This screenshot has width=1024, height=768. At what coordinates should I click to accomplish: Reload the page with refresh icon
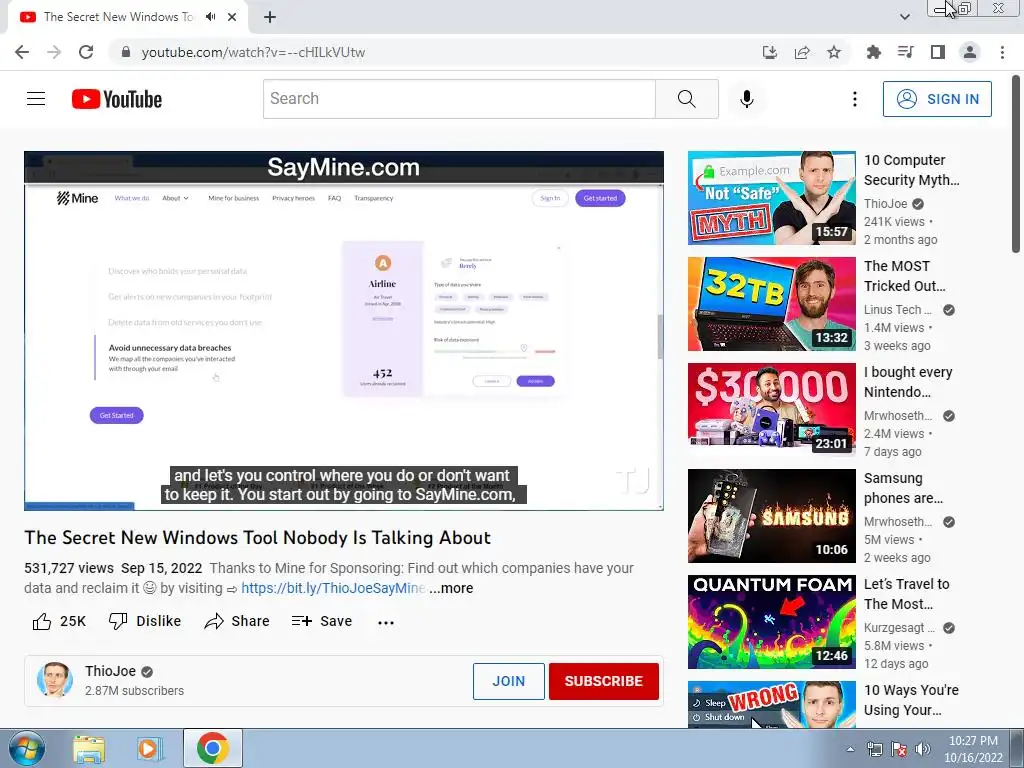(86, 52)
